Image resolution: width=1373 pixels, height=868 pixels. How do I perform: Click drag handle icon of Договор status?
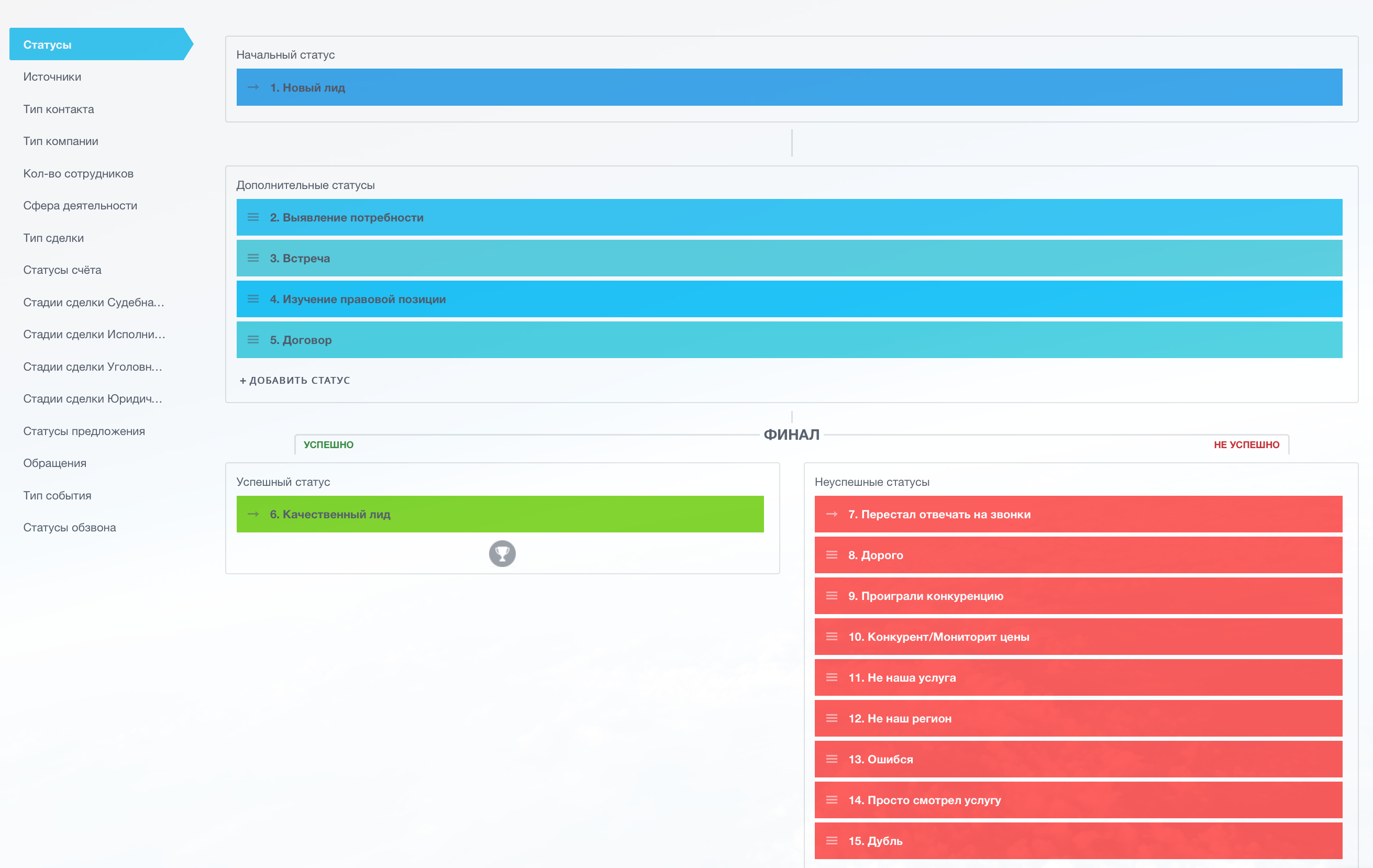[x=253, y=340]
